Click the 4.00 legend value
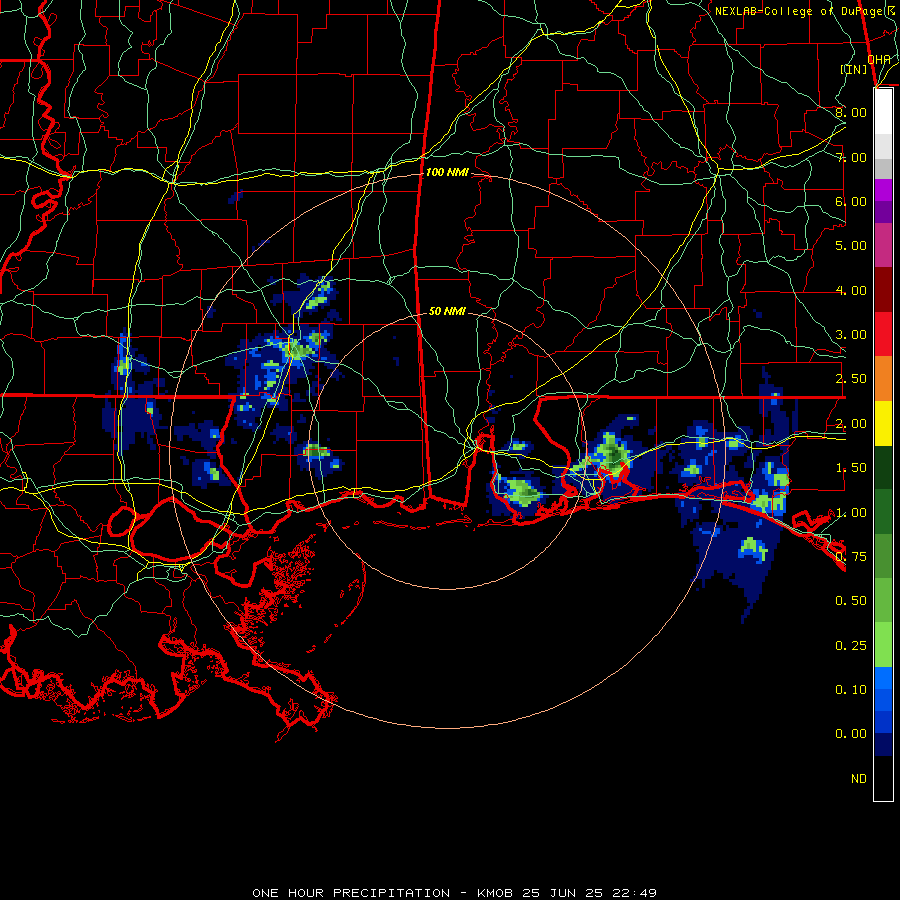900x900 pixels. click(851, 290)
